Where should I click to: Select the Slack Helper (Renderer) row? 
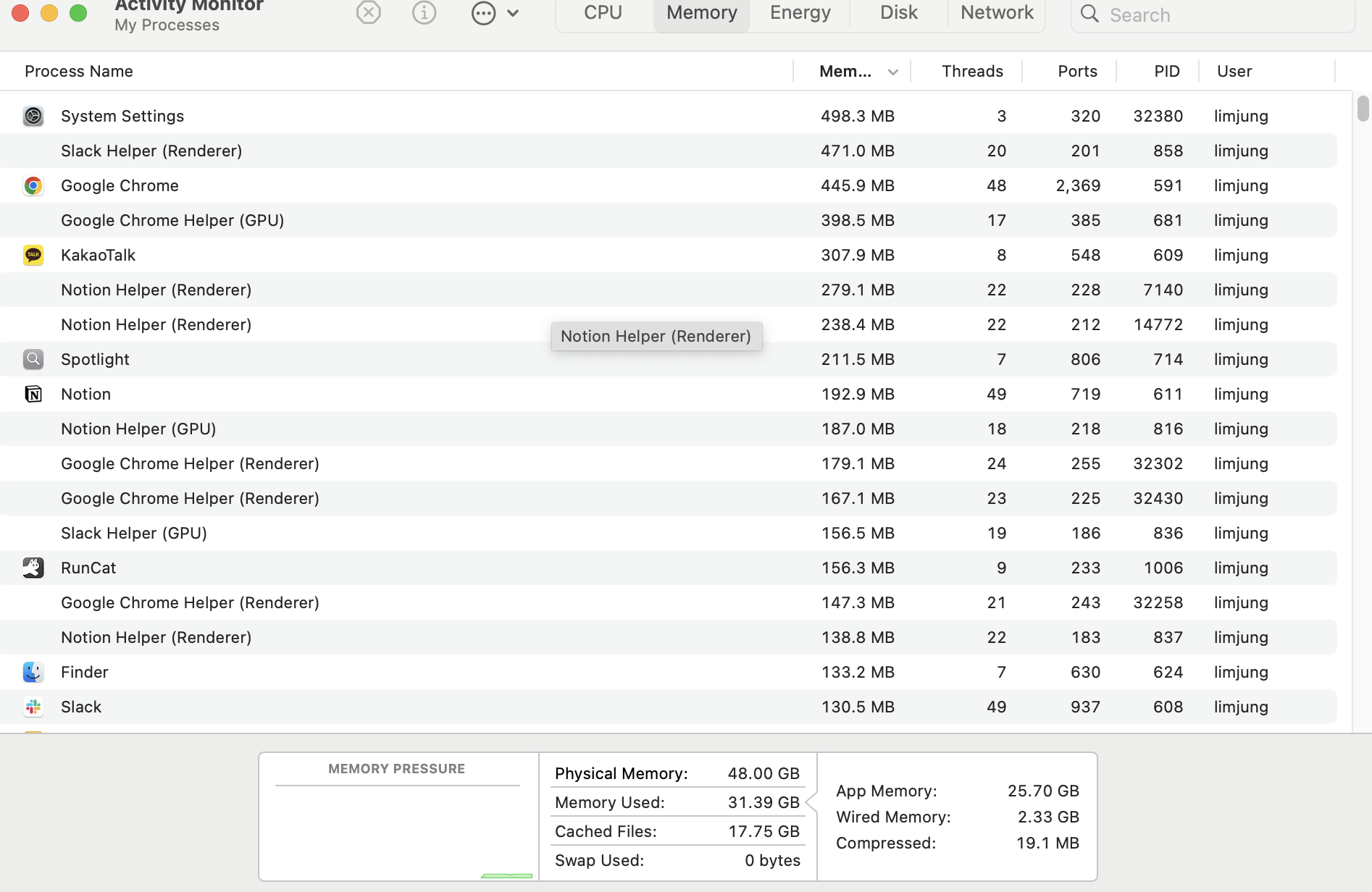pyautogui.click(x=668, y=151)
